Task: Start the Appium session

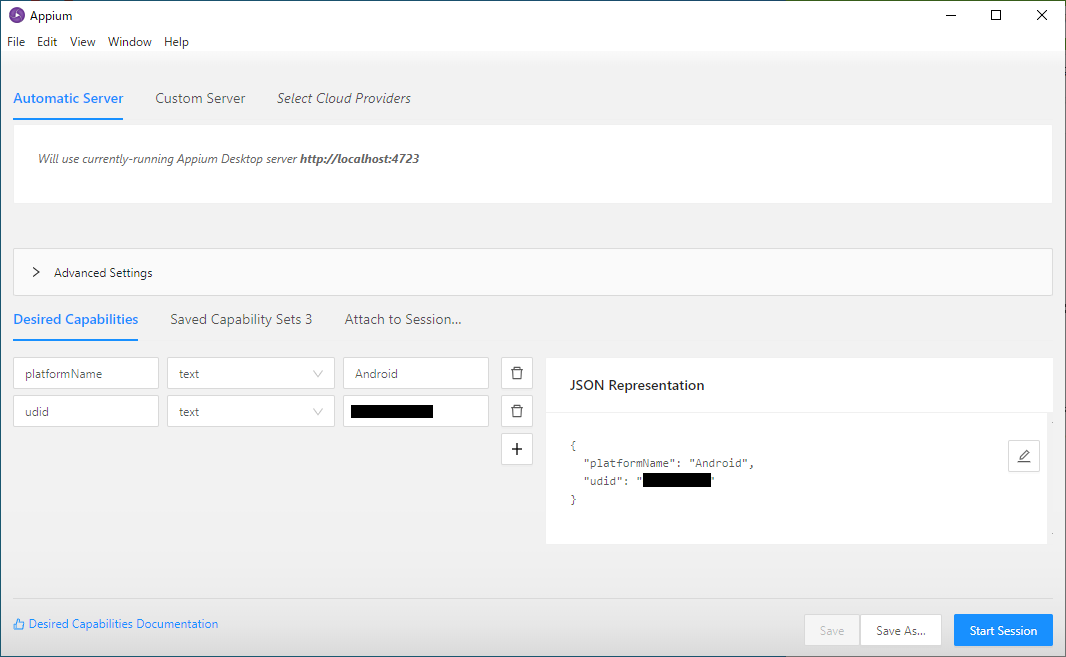Action: click(1003, 630)
